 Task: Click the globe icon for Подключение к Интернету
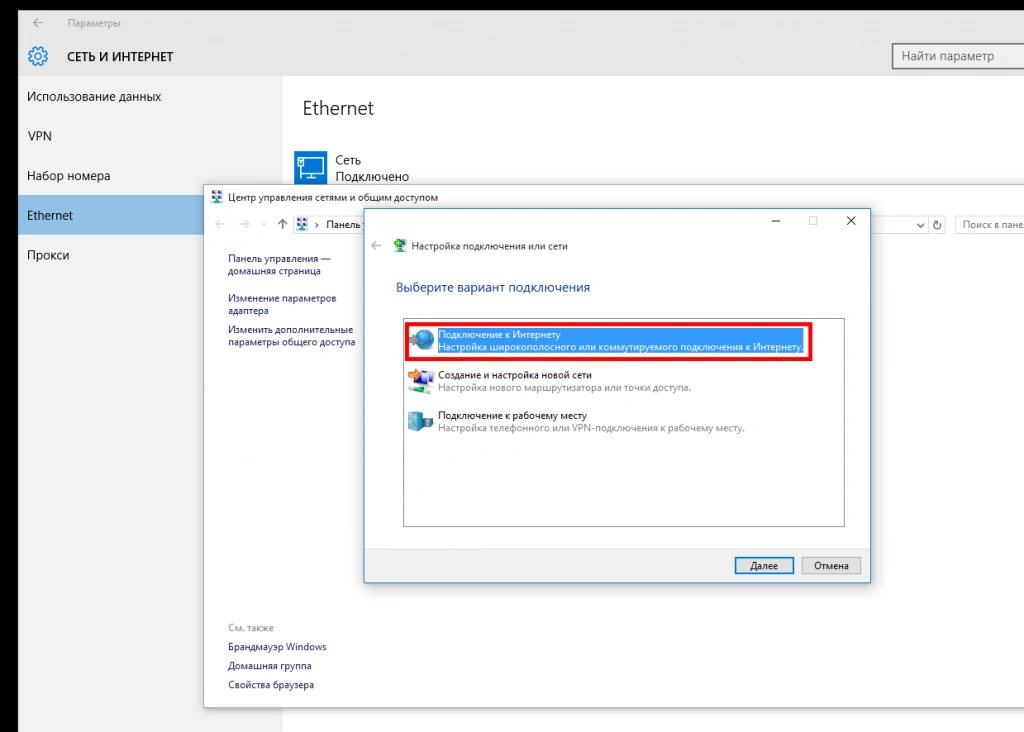click(x=421, y=340)
